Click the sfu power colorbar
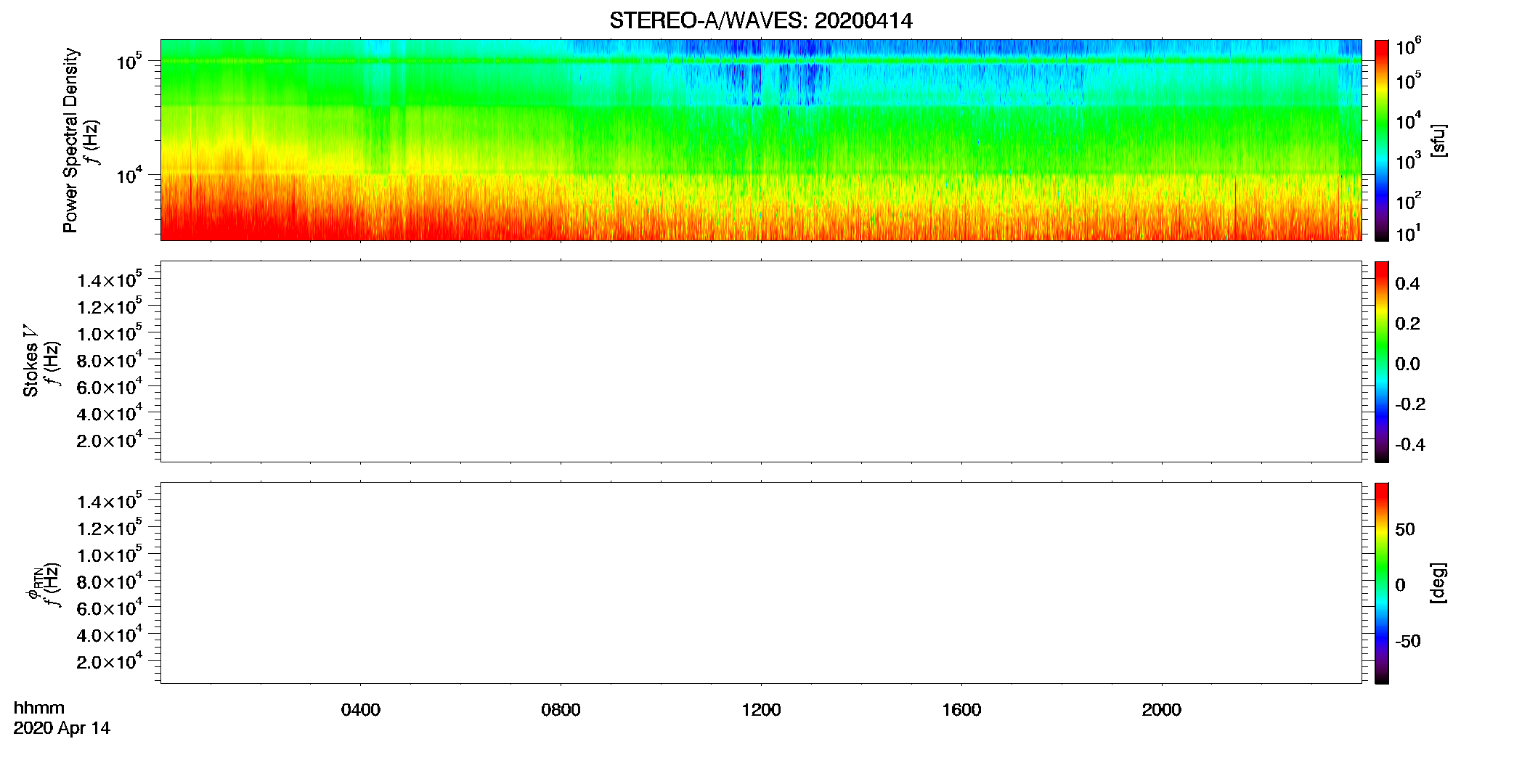This screenshot has height=784, width=1522. tap(1381, 140)
